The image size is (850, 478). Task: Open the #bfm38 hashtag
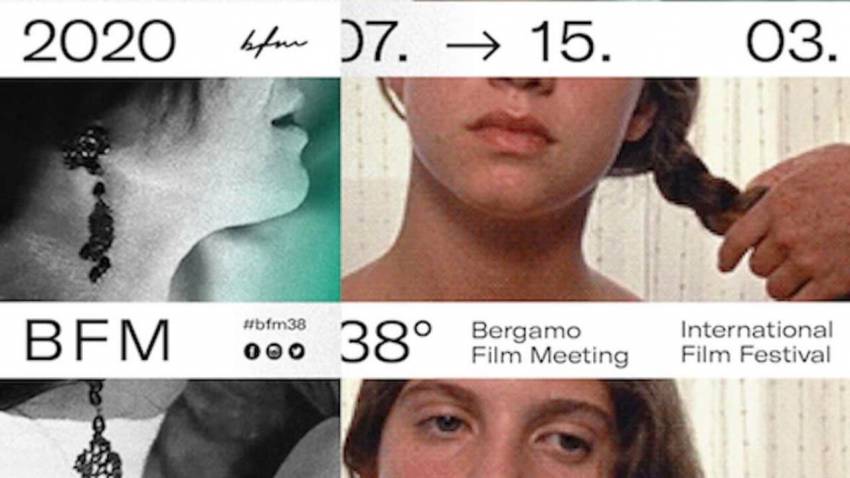click(x=274, y=325)
